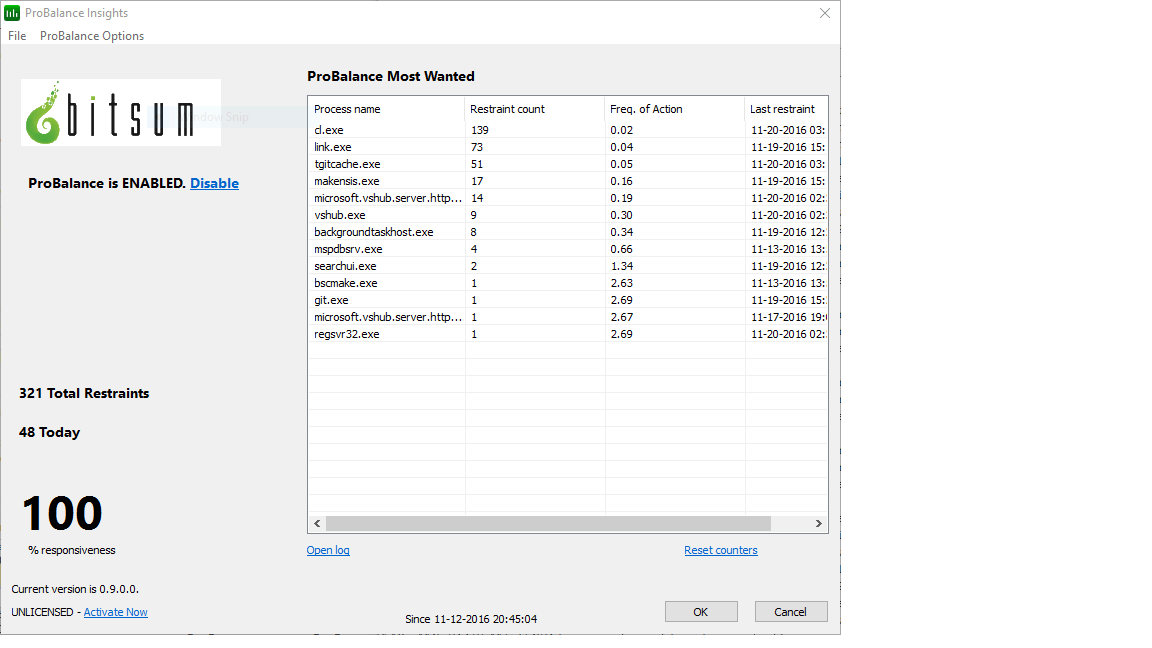The width and height of the screenshot is (1152, 648).
Task: Click the Reset counters link
Action: (720, 550)
